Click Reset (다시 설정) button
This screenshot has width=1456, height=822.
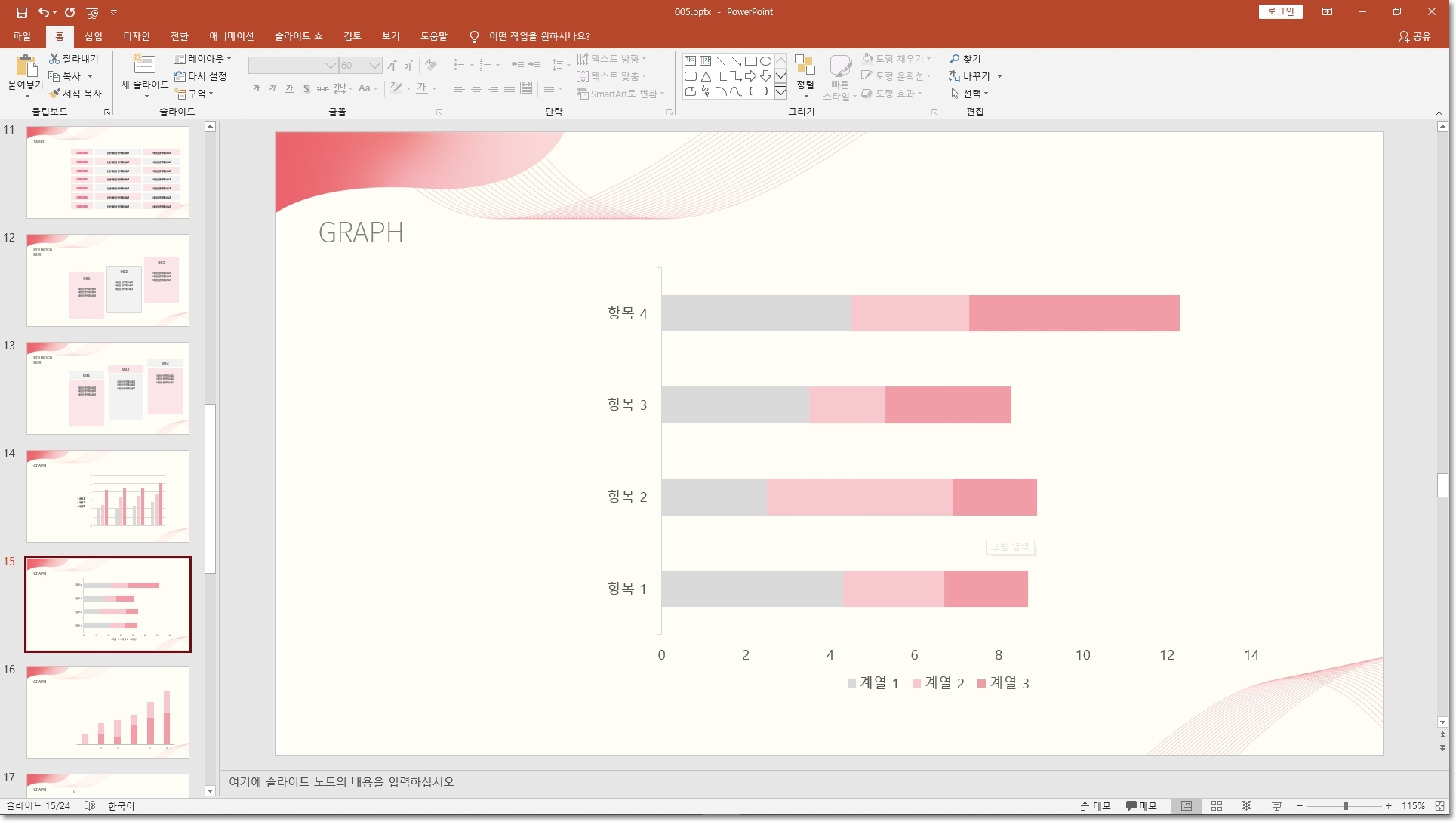click(x=200, y=76)
